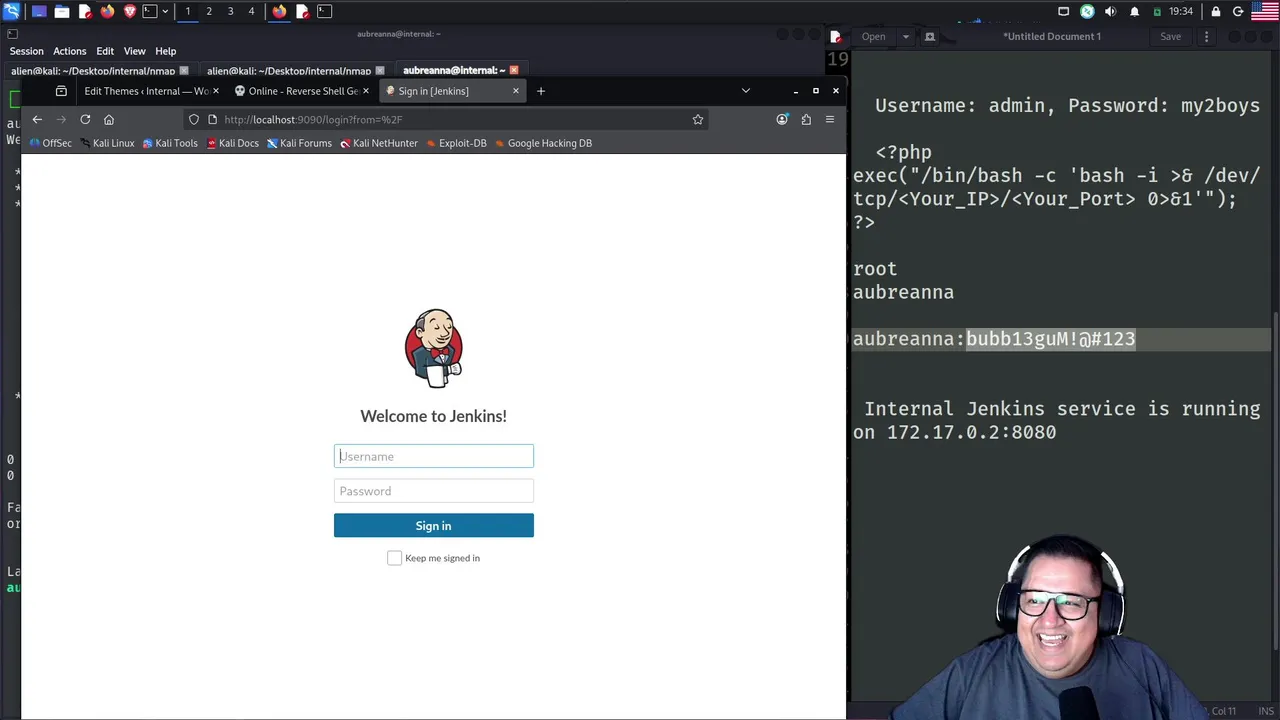1280x720 pixels.
Task: Close the aubreanna@internal terminal tab
Action: [514, 71]
